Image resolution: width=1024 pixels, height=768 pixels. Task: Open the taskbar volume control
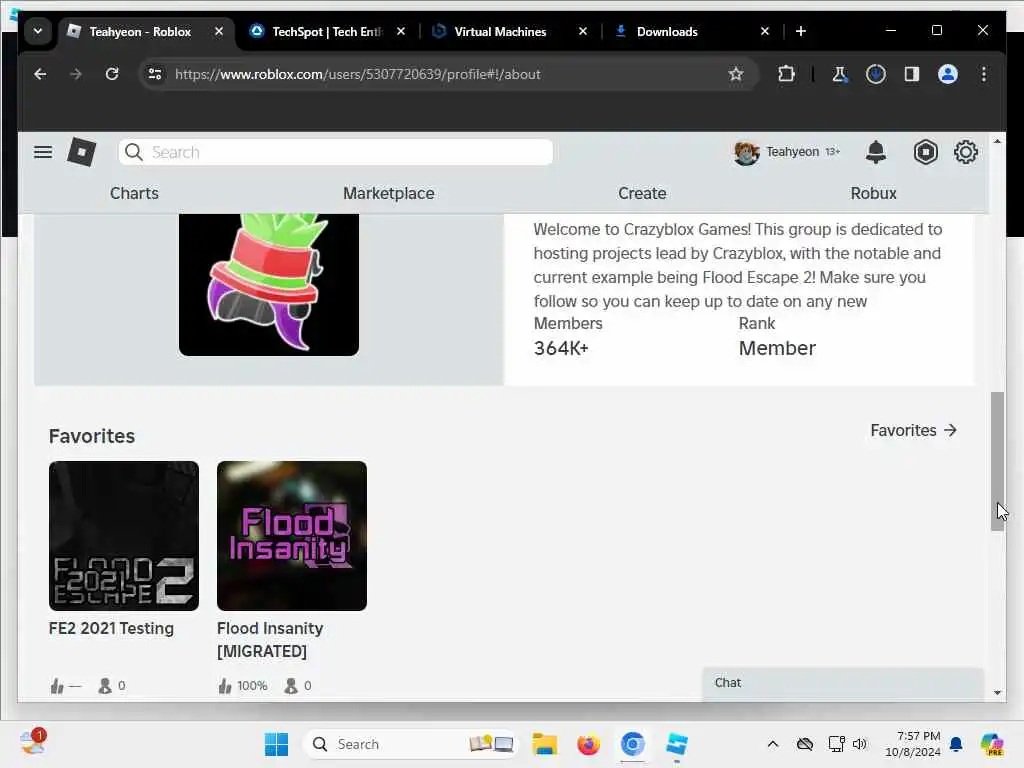(860, 744)
